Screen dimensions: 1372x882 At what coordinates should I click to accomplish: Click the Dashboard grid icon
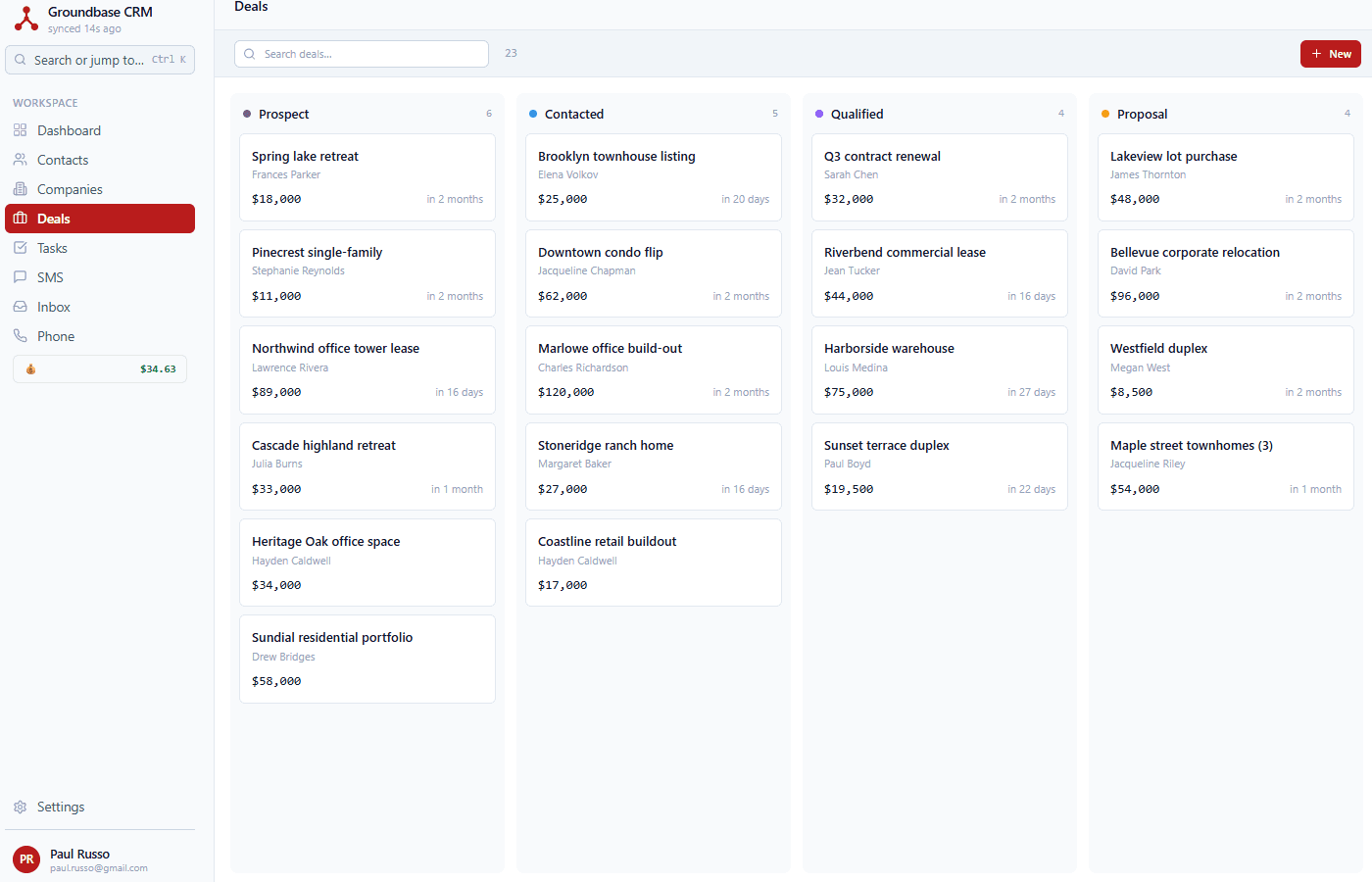tap(20, 130)
